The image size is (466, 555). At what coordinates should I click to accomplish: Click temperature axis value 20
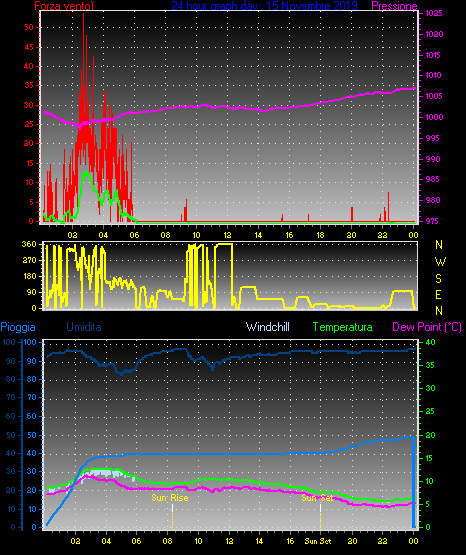point(430,435)
